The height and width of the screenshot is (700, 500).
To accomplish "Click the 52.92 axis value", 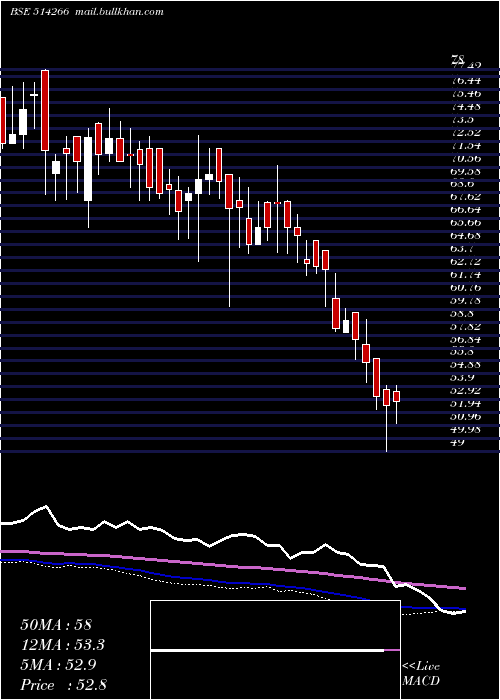I will (465, 391).
